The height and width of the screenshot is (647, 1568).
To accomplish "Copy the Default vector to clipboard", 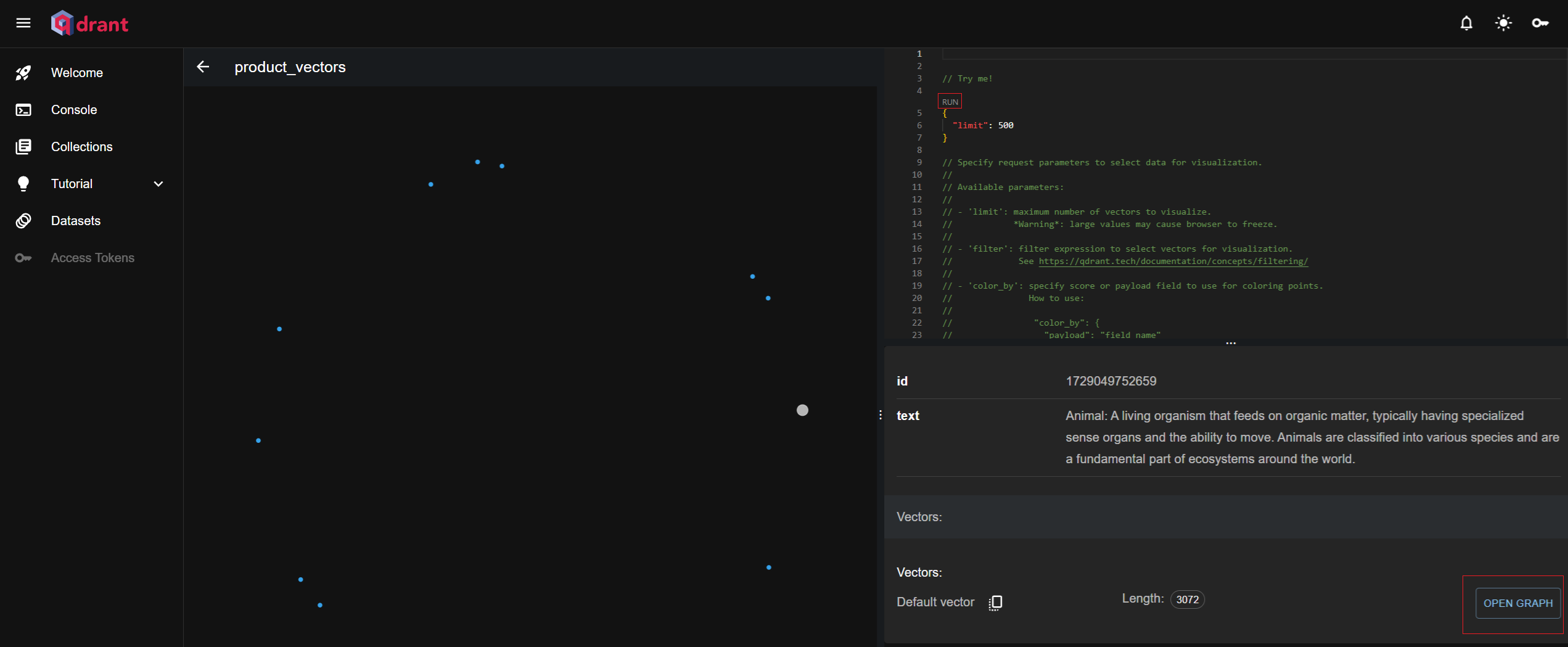I will [x=995, y=603].
